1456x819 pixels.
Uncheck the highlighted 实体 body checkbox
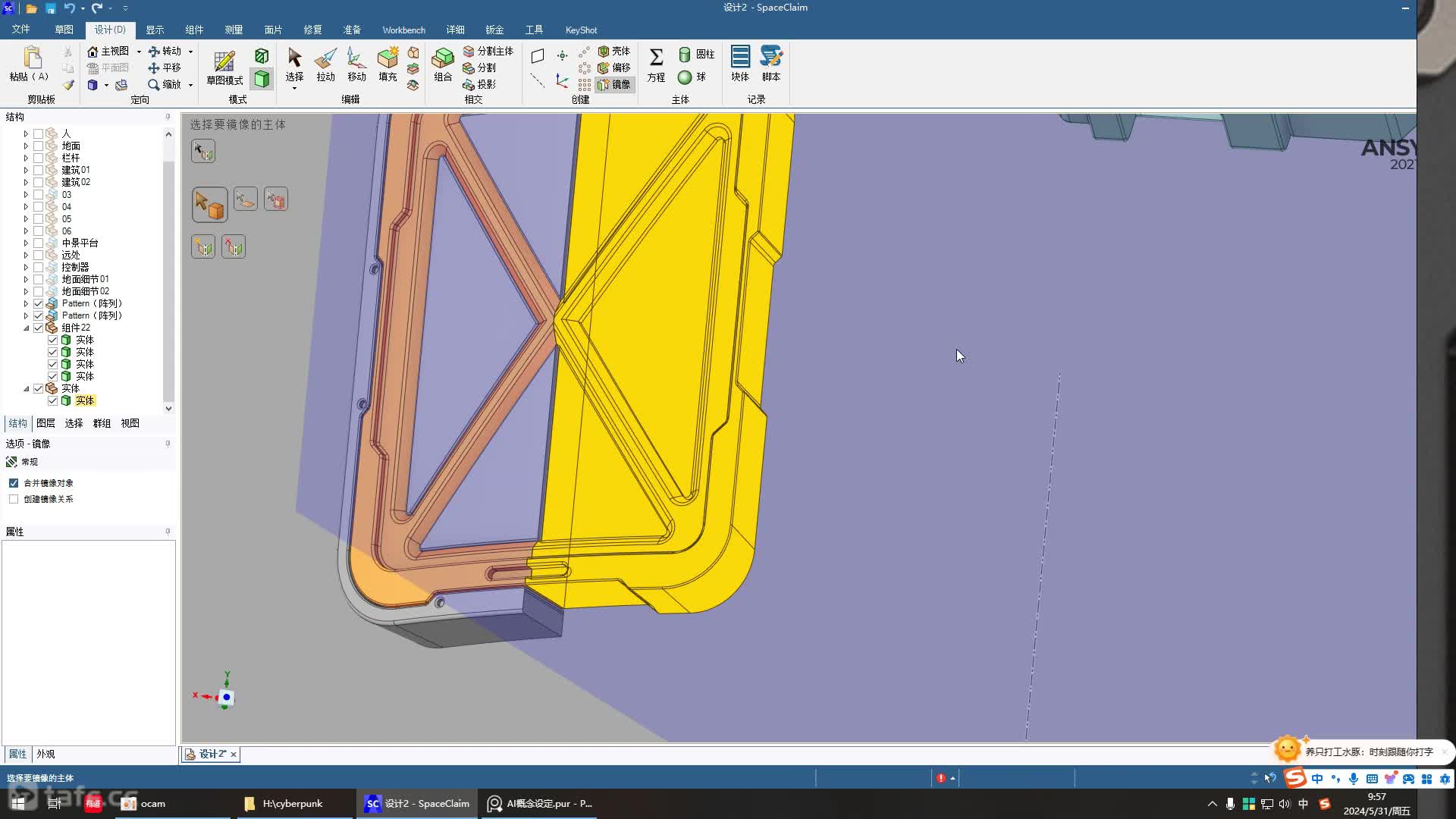pyautogui.click(x=53, y=400)
